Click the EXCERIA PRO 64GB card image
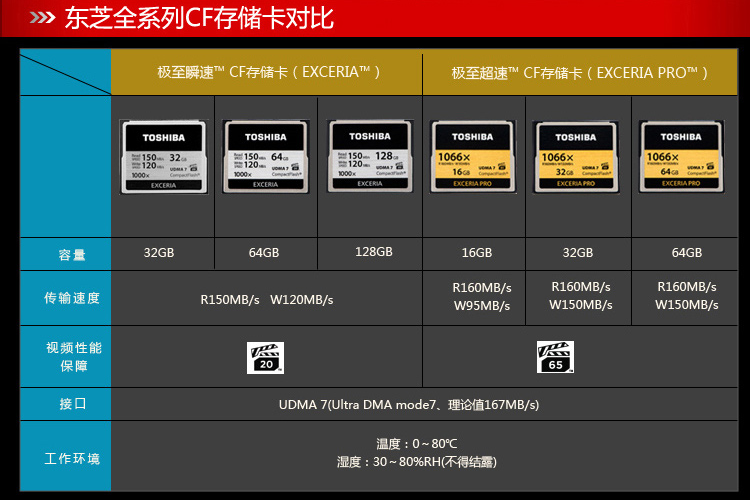Screen dimensions: 751x500 [x=681, y=157]
